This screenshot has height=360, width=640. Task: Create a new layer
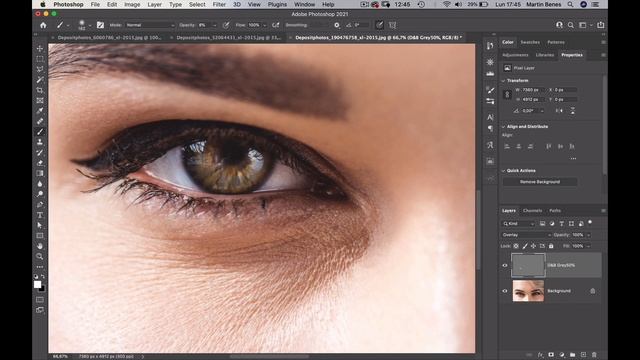[x=583, y=355]
